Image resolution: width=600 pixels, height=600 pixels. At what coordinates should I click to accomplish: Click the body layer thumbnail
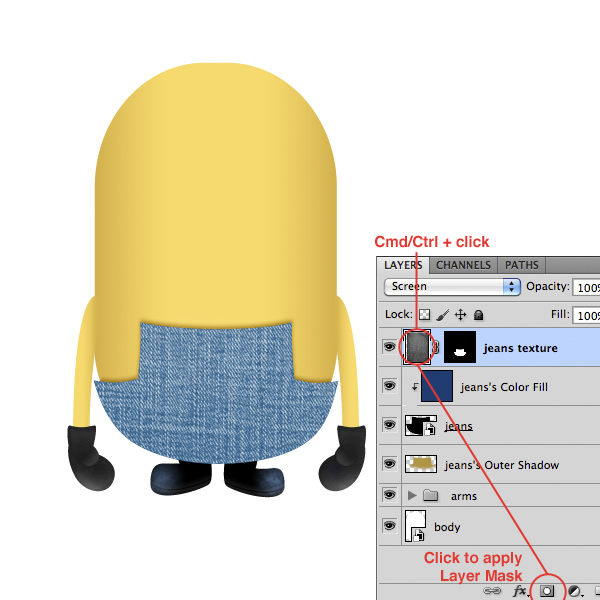[416, 526]
